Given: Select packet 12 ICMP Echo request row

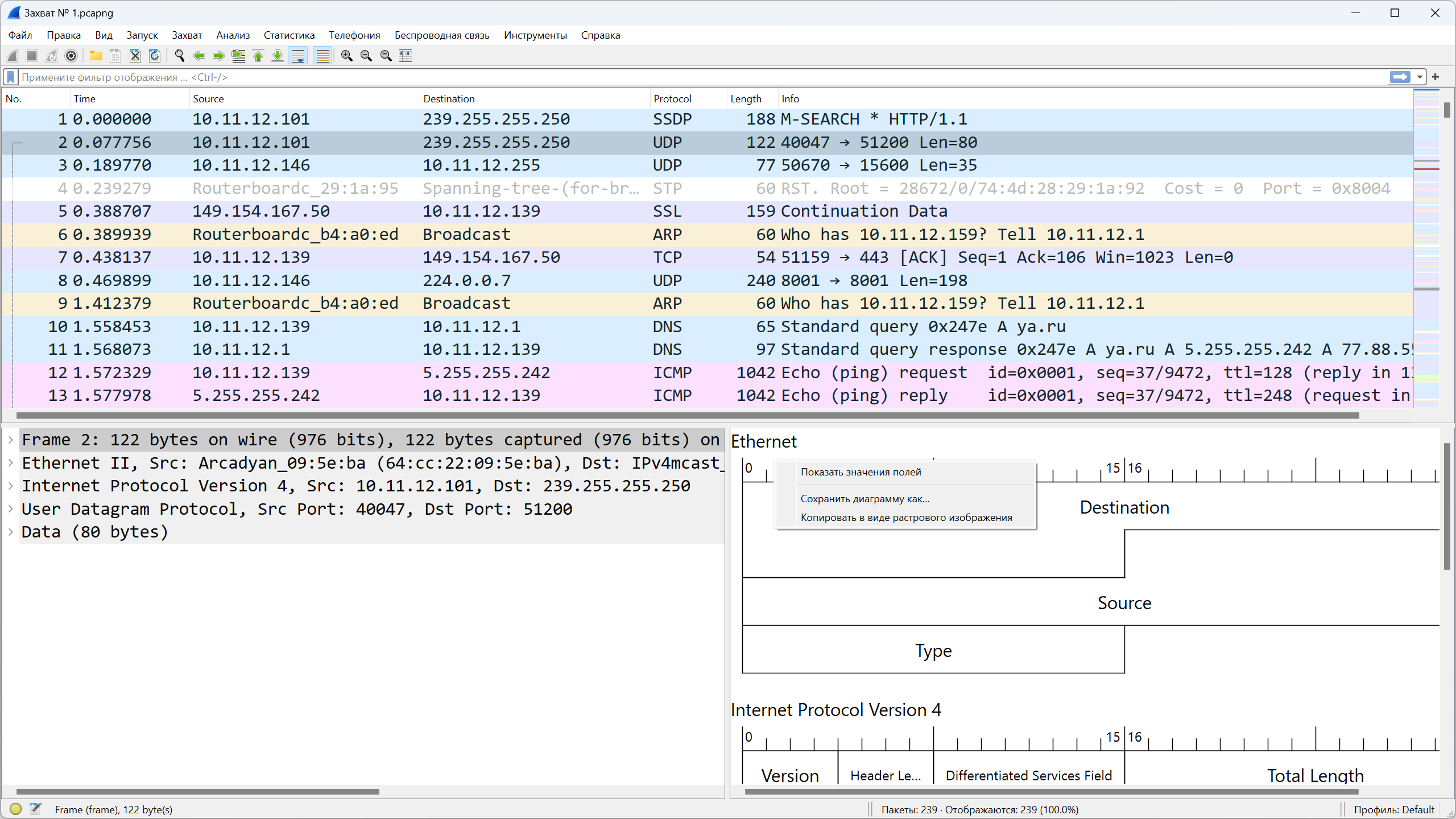Looking at the screenshot, I should click(708, 373).
